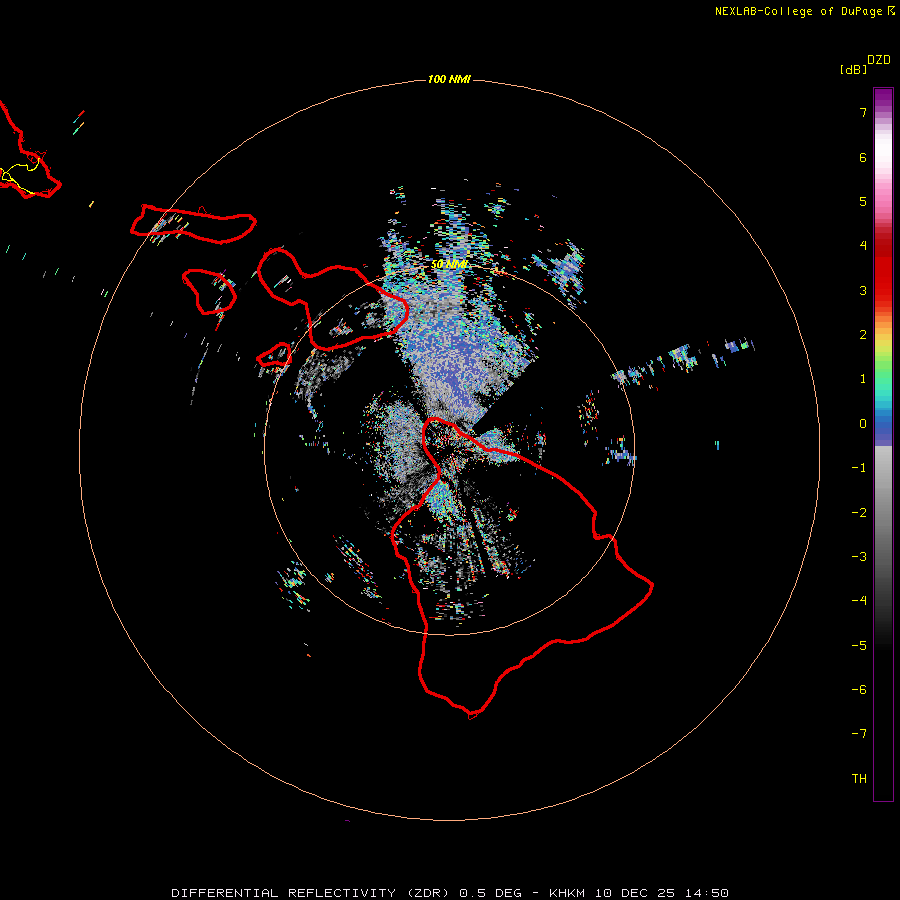The height and width of the screenshot is (900, 900).
Task: Click the TH threshold label on the scale
Action: tap(859, 779)
